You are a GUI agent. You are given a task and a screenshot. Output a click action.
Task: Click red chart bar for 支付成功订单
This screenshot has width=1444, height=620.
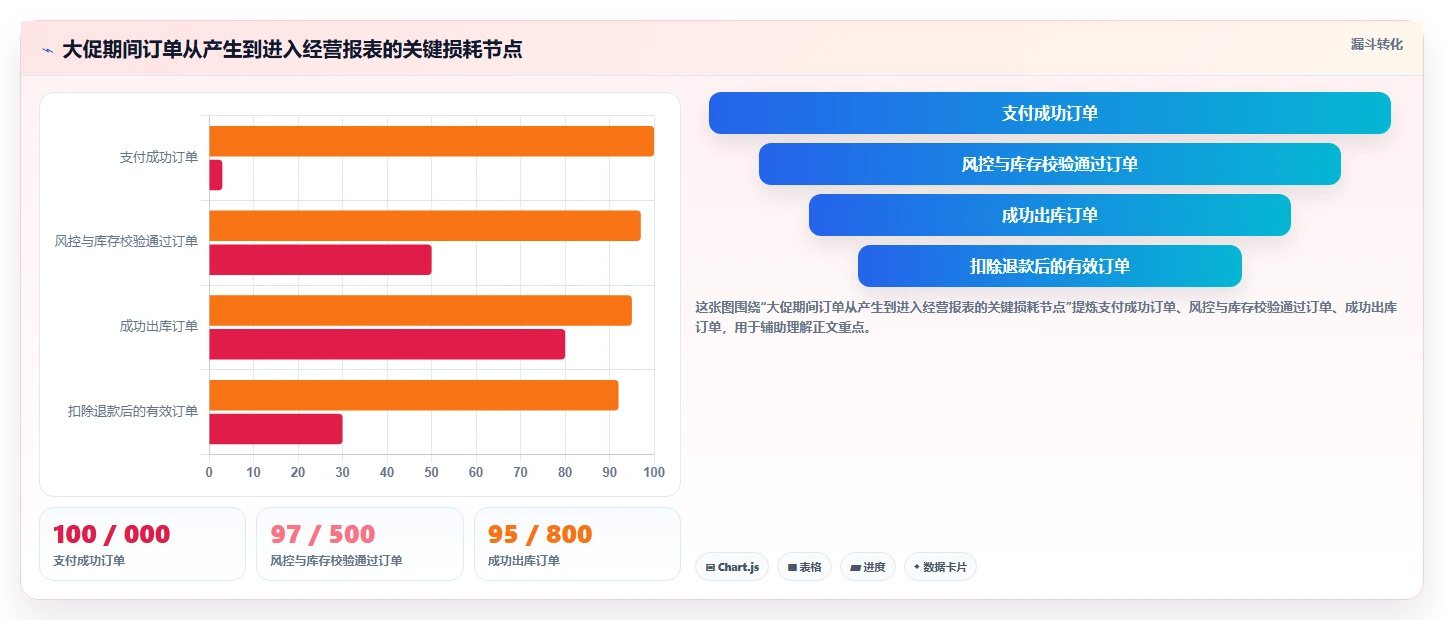(x=215, y=175)
